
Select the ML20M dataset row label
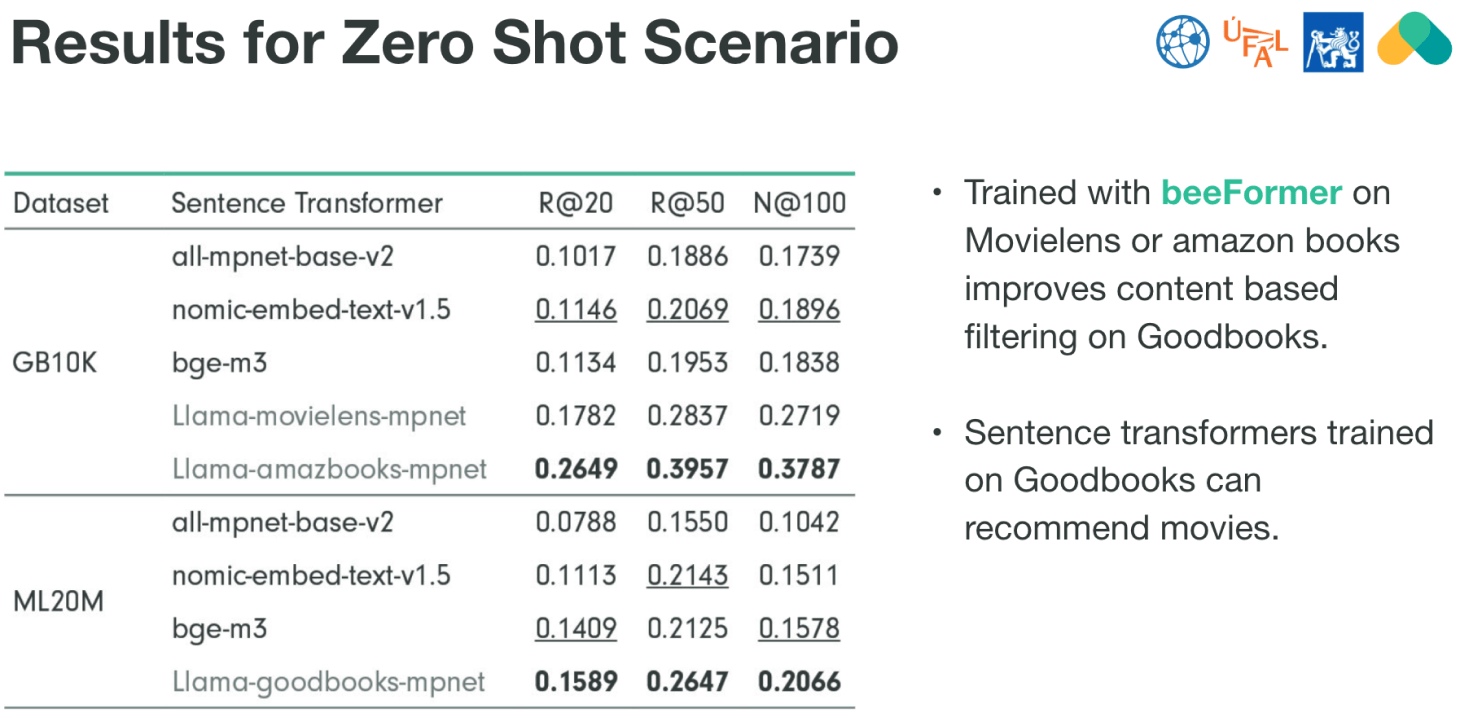point(58,602)
